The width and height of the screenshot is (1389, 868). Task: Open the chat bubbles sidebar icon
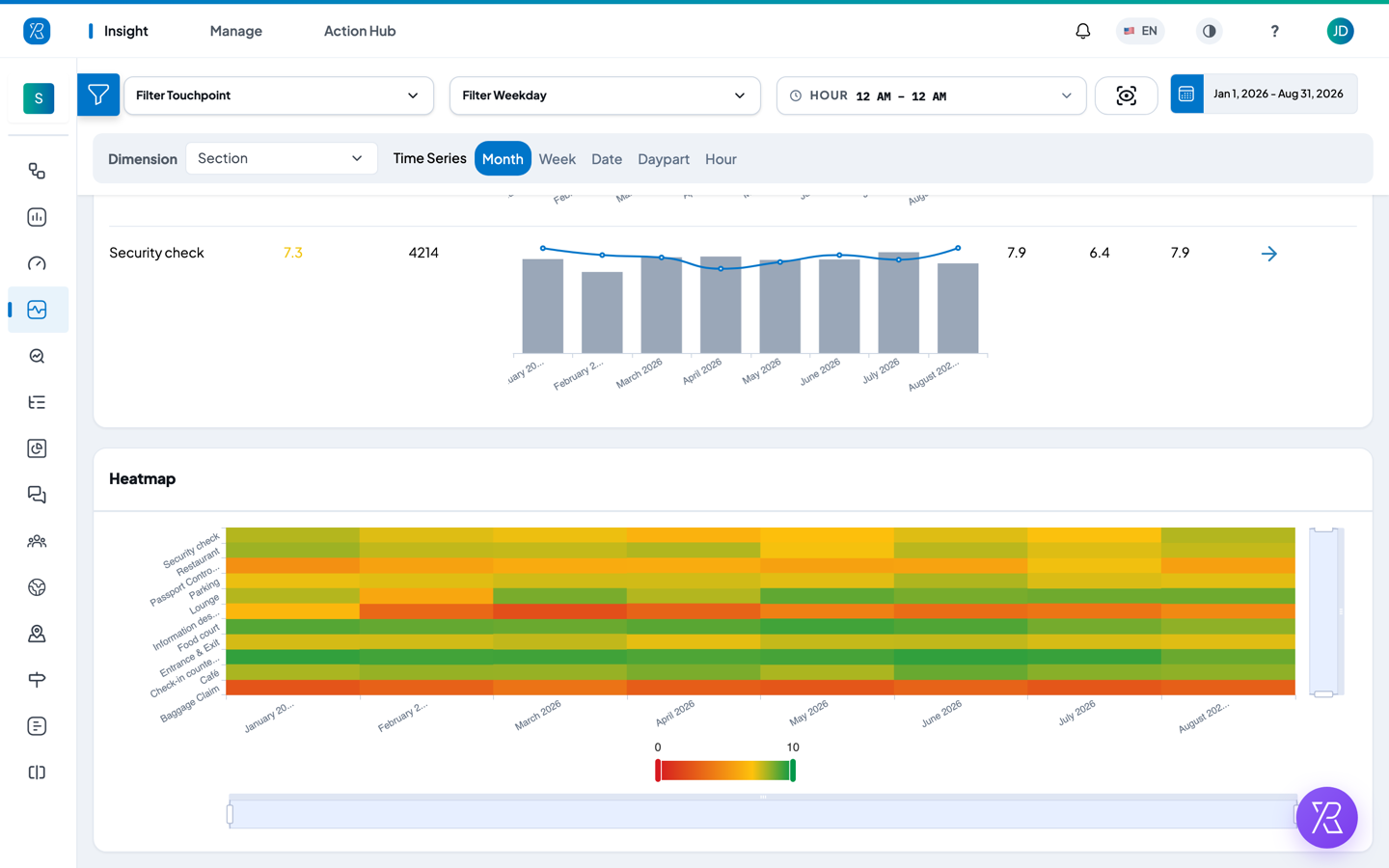coord(37,495)
